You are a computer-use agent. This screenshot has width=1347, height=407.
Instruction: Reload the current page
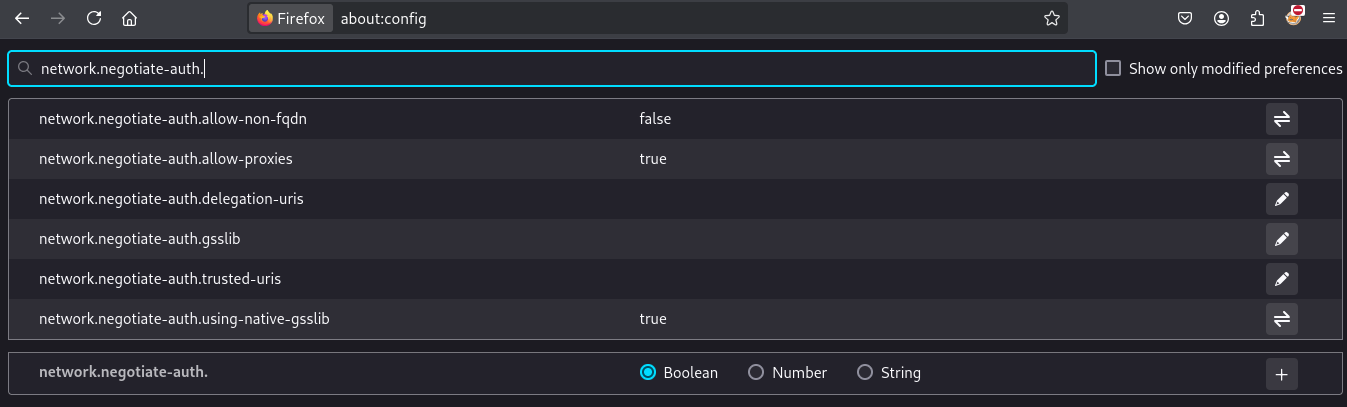[x=94, y=18]
